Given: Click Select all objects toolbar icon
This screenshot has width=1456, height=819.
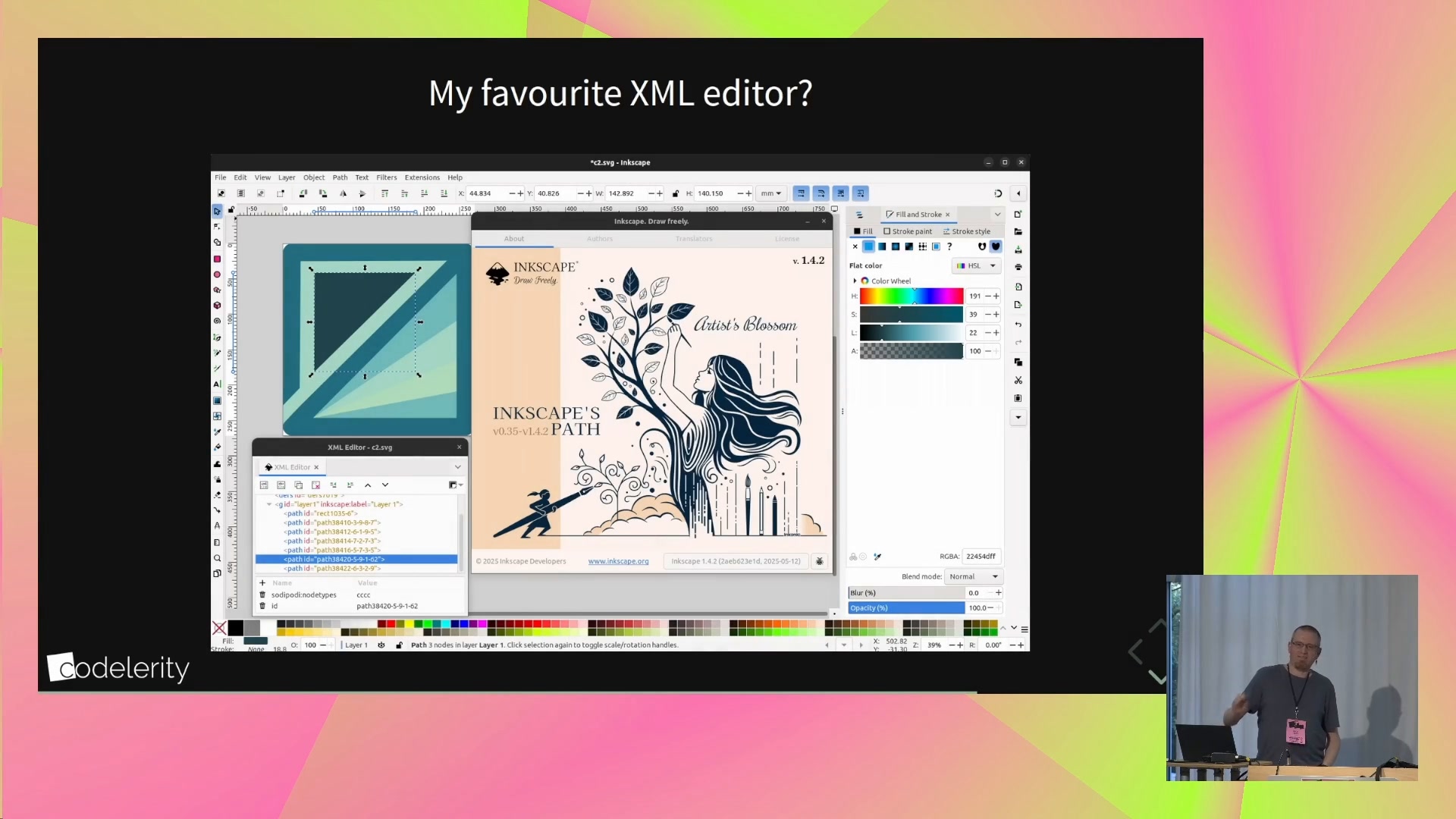Looking at the screenshot, I should pos(221,193).
